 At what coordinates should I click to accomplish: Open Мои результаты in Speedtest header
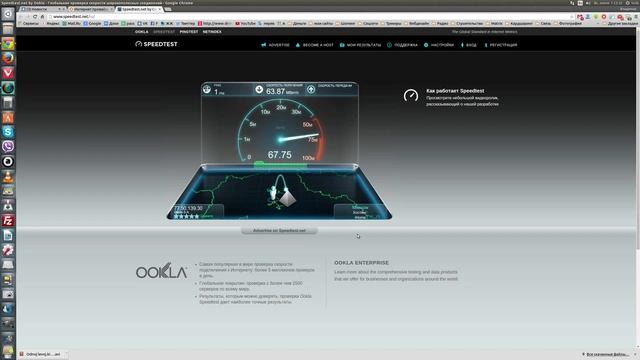click(360, 45)
